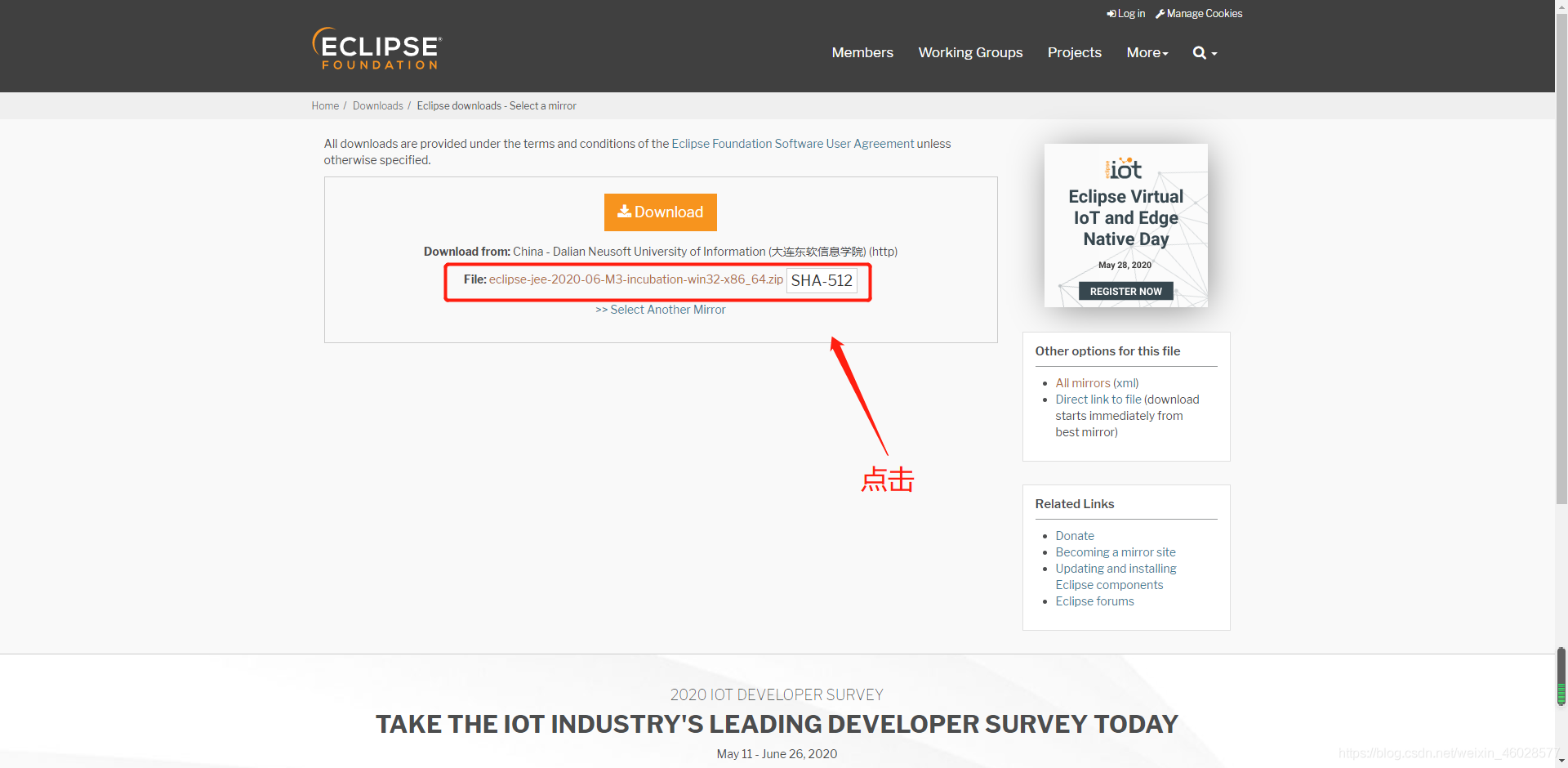Click the 2020 IOT DEVELOPER SURVEY label

[777, 694]
